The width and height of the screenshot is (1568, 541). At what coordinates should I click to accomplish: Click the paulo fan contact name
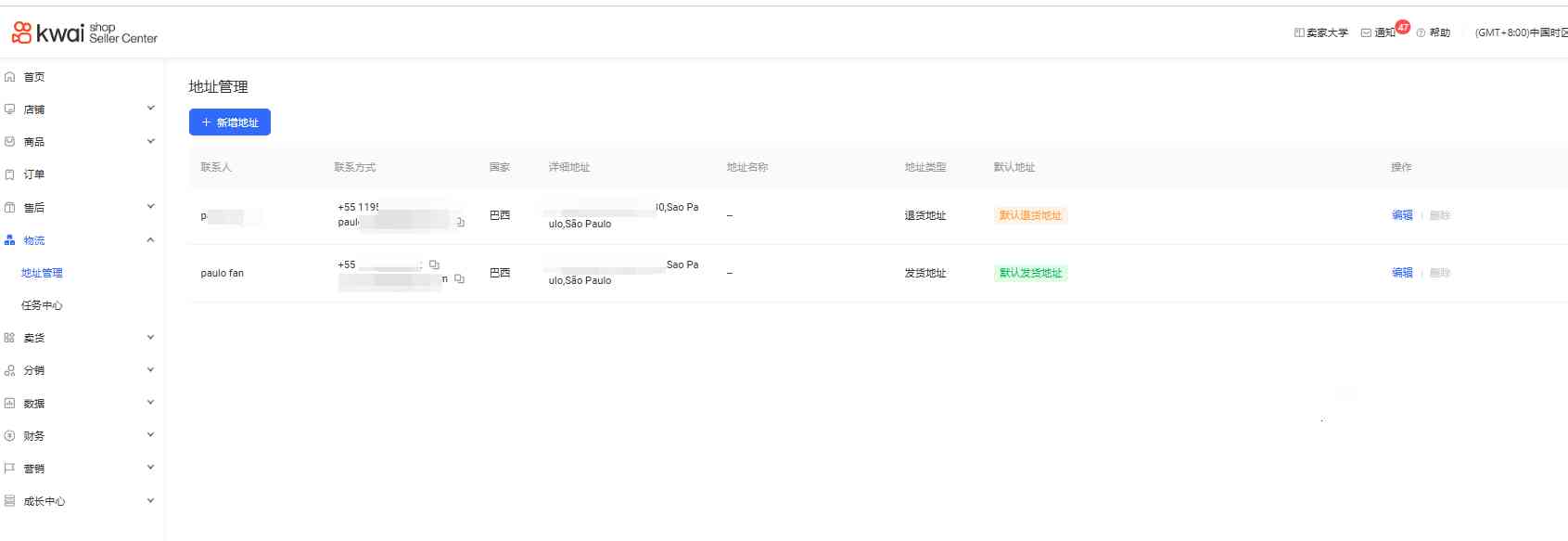tap(223, 273)
